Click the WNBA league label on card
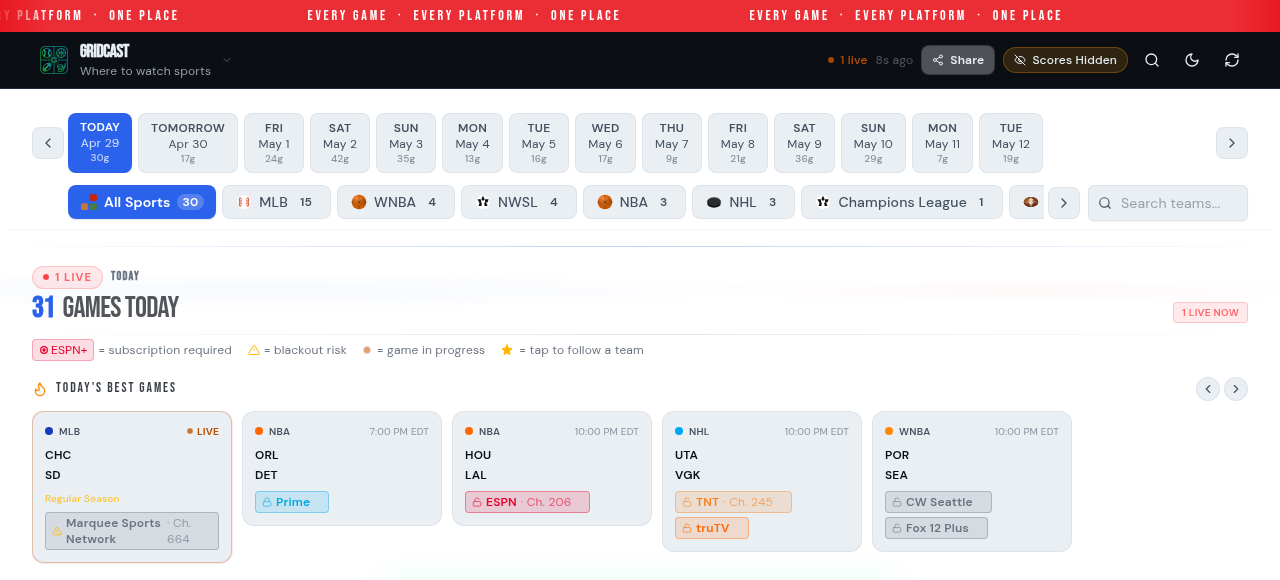Viewport: 1280px width, 580px height. [914, 432]
